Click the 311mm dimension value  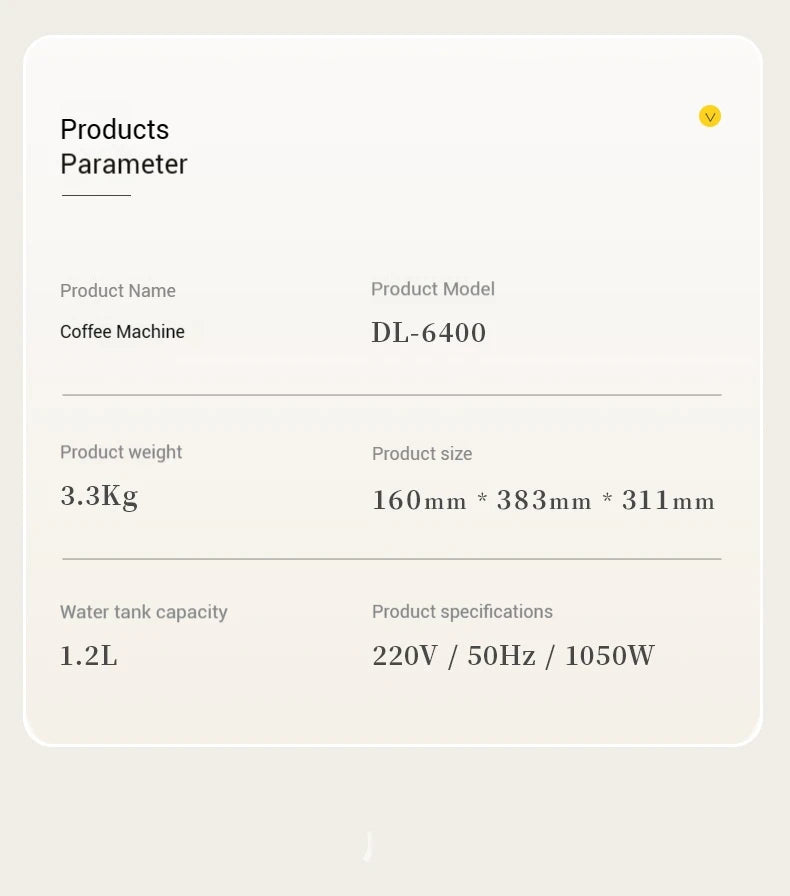coord(668,500)
